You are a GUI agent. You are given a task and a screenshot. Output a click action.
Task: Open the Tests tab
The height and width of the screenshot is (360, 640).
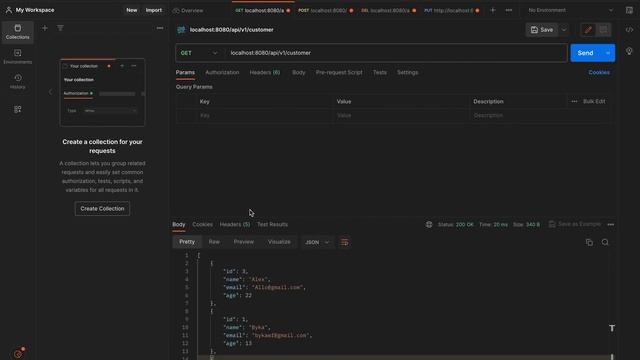[x=380, y=72]
